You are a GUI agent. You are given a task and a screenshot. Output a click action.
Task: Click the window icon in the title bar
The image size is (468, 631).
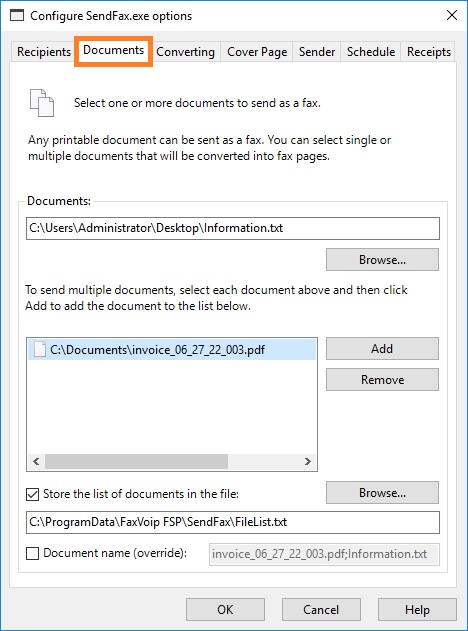click(17, 16)
